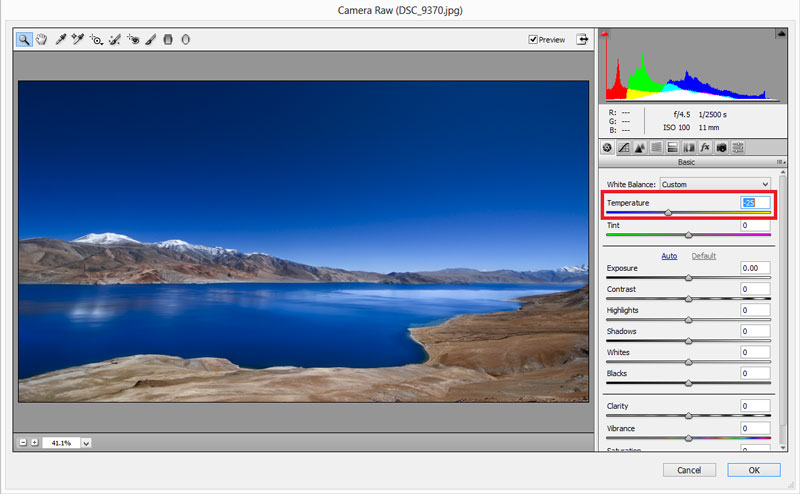Uncheck the Preview checkbox
Viewport: 800px width, 494px height.
point(534,40)
